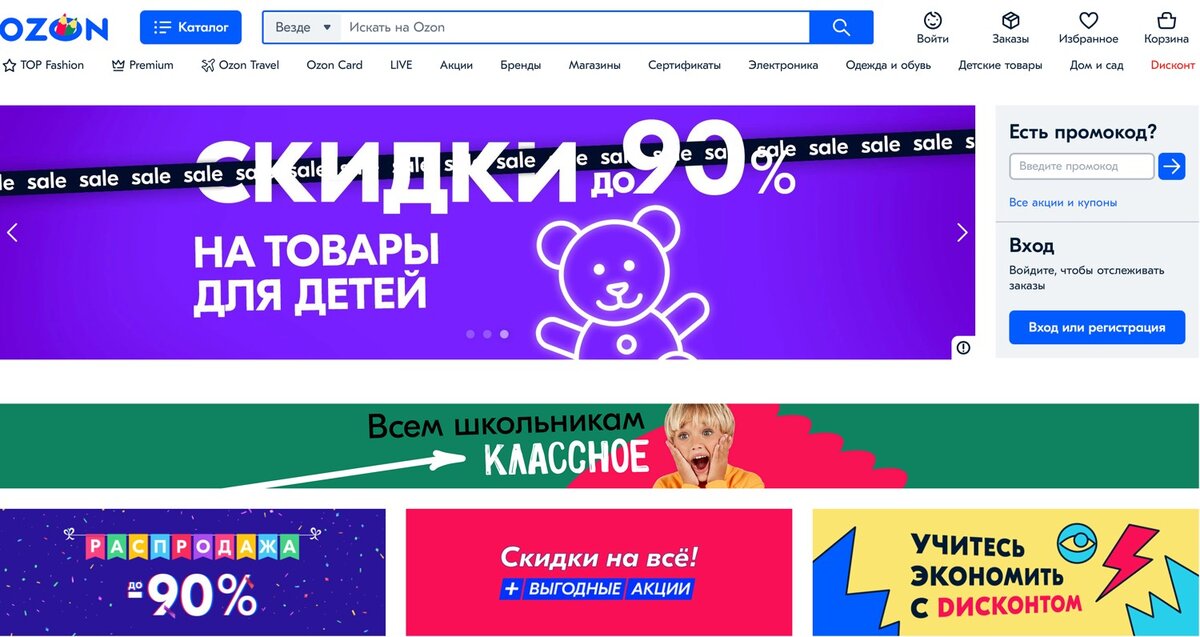Open Все акции и купоны link
This screenshot has width=1200, height=637.
(1063, 202)
